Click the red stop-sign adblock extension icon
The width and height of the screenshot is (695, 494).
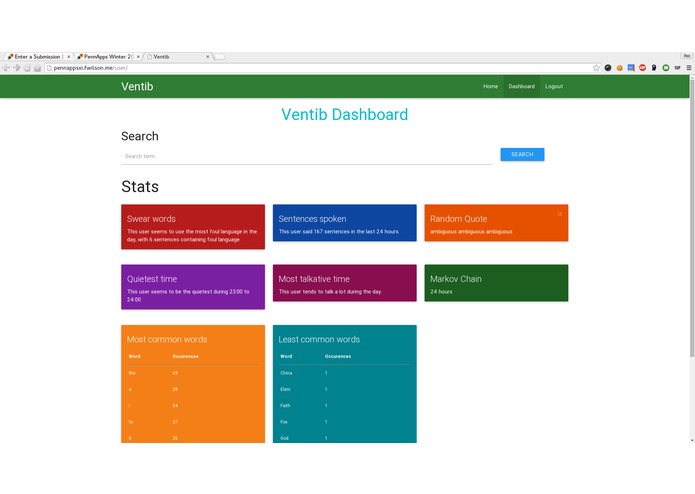click(x=642, y=68)
